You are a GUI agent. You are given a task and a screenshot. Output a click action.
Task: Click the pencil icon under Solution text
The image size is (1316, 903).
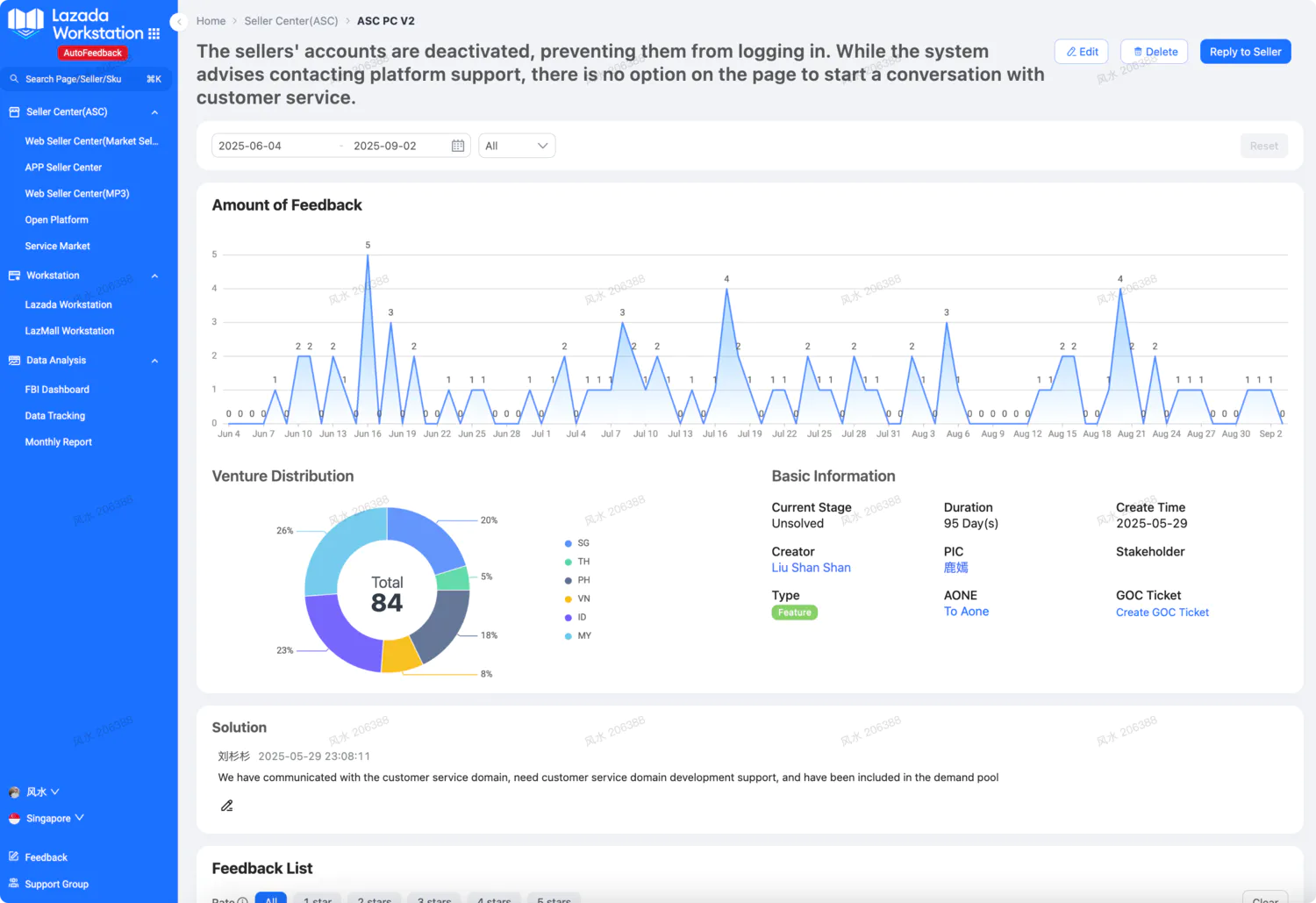pyautogui.click(x=226, y=806)
